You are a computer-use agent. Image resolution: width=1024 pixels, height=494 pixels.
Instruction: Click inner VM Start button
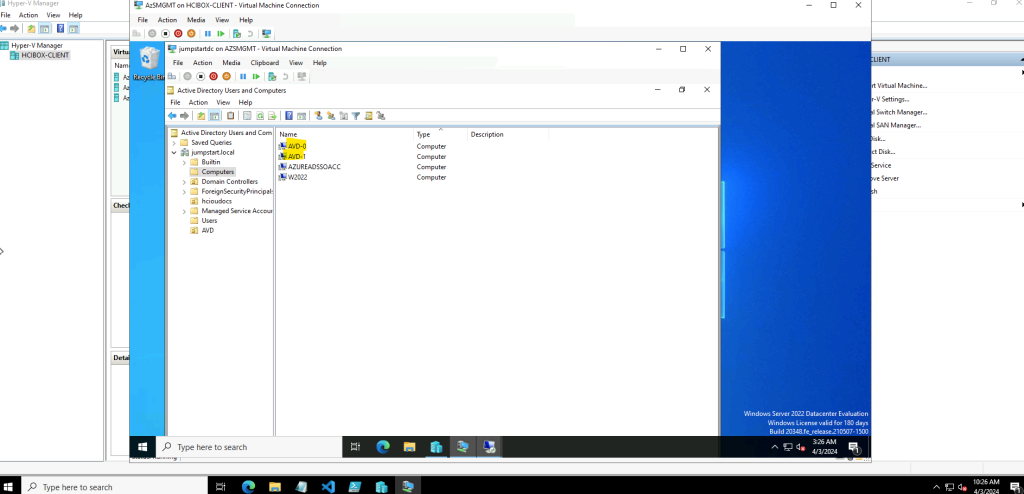pyautogui.click(x=142, y=447)
